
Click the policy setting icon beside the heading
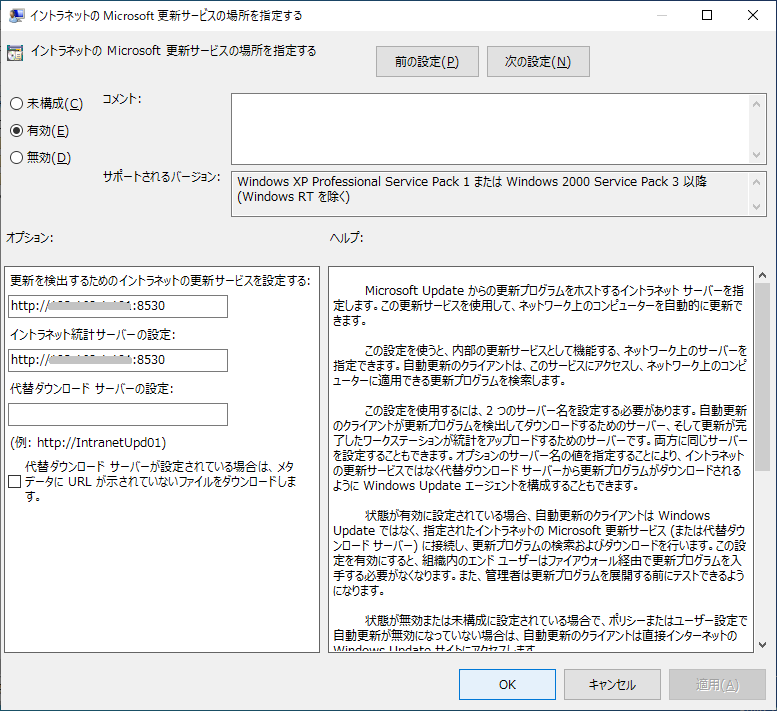pos(15,53)
